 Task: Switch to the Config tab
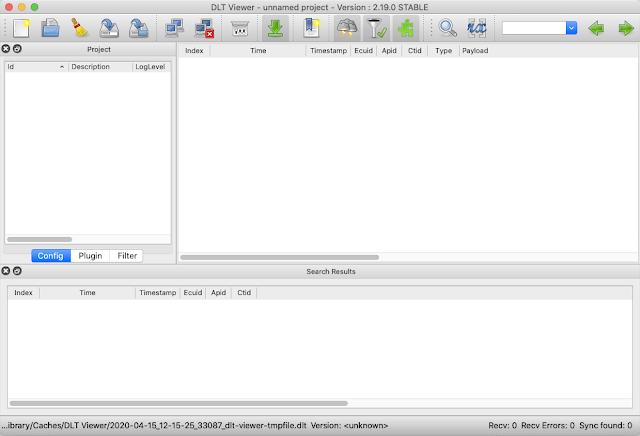[51, 256]
